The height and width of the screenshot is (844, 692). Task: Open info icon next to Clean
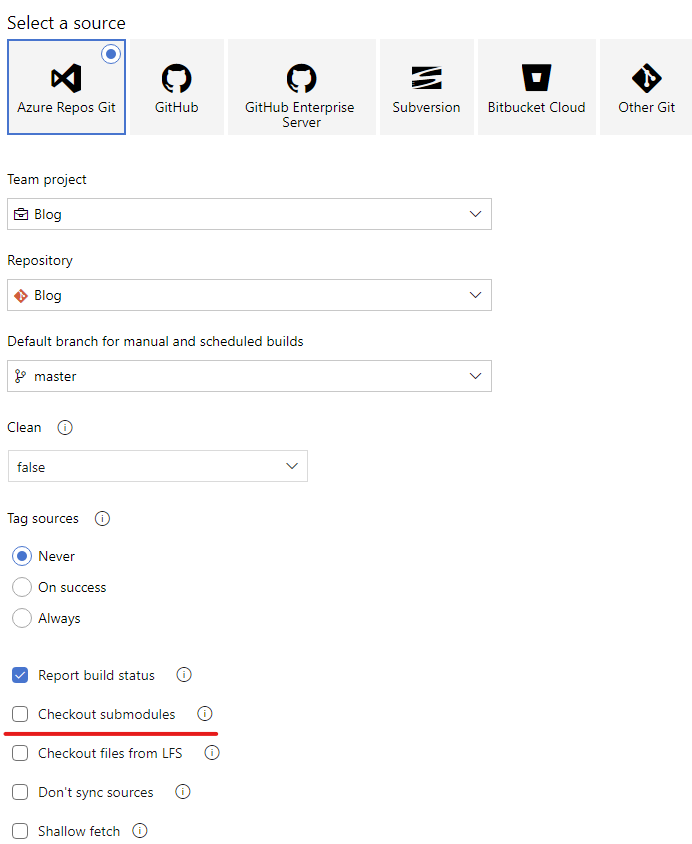click(65, 427)
